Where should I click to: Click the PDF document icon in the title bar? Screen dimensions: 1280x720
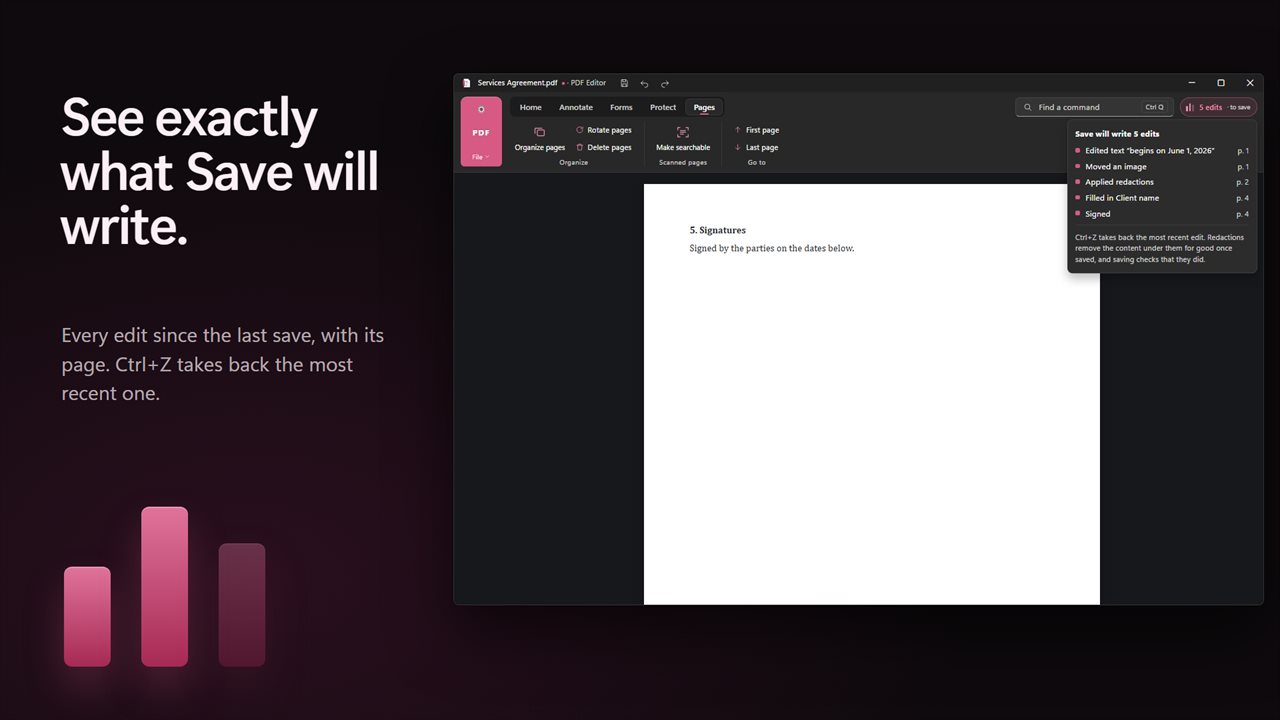[467, 83]
